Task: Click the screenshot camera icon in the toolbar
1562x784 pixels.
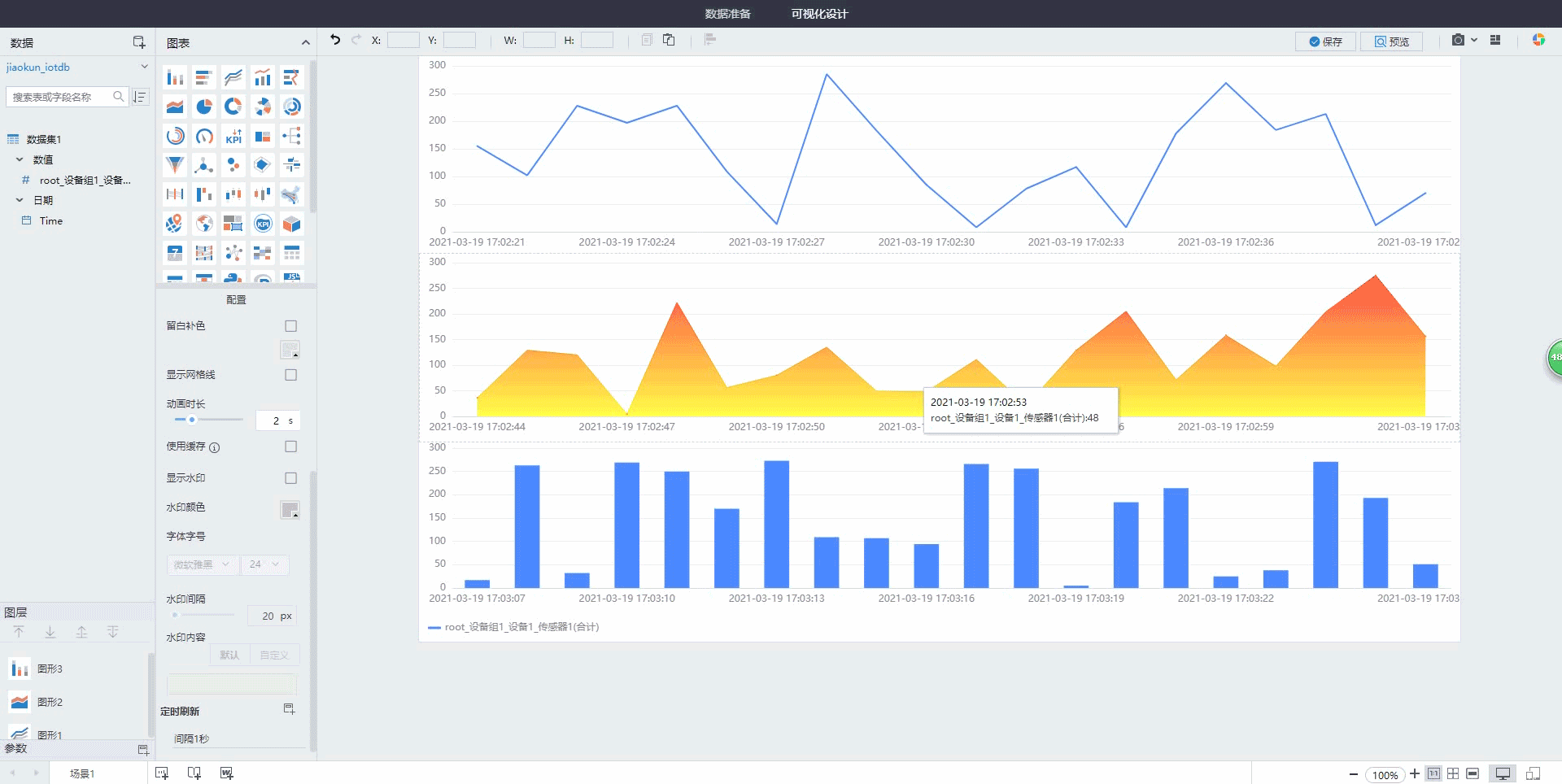Action: [x=1456, y=40]
